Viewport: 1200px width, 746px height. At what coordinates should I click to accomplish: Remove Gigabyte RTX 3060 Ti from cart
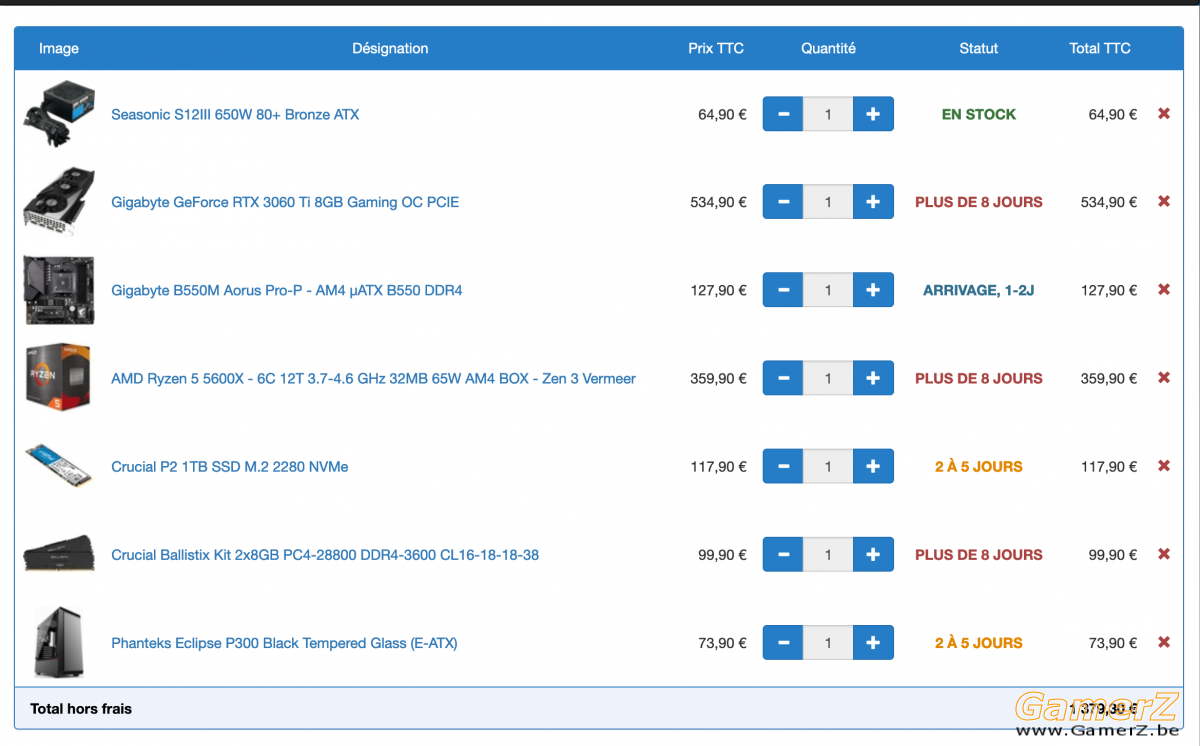[1164, 202]
